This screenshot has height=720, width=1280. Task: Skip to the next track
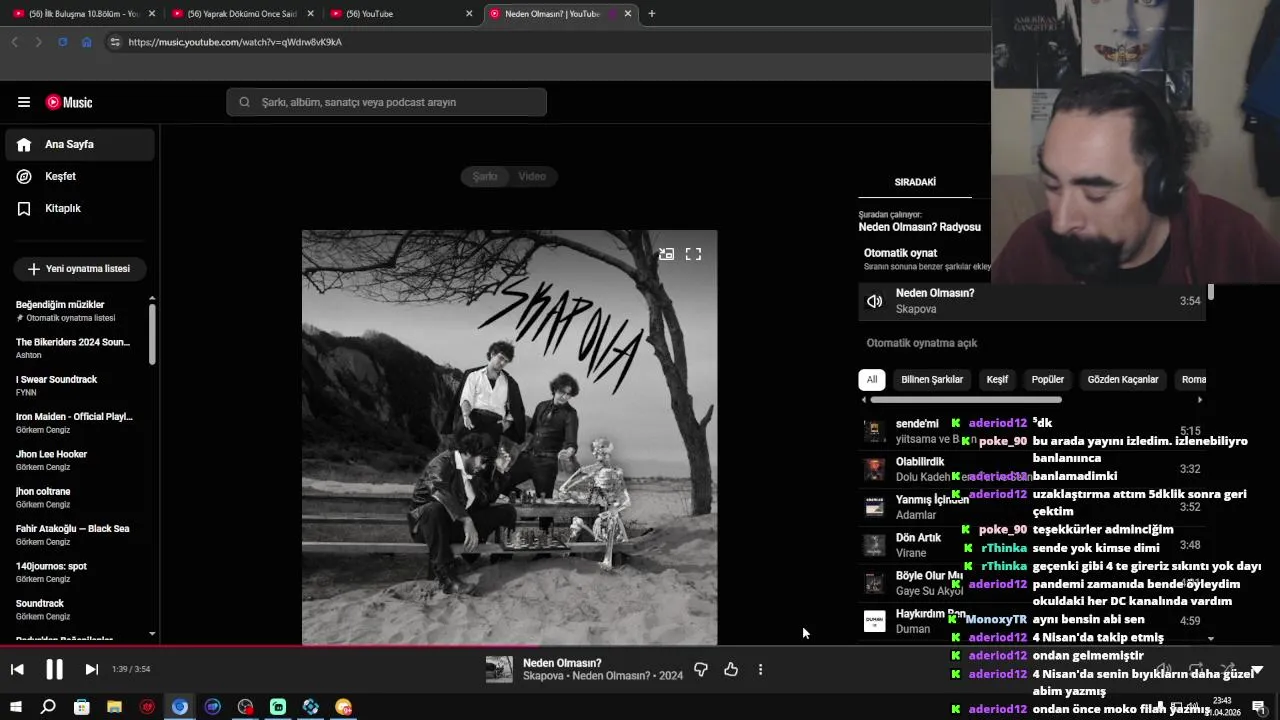pos(91,669)
